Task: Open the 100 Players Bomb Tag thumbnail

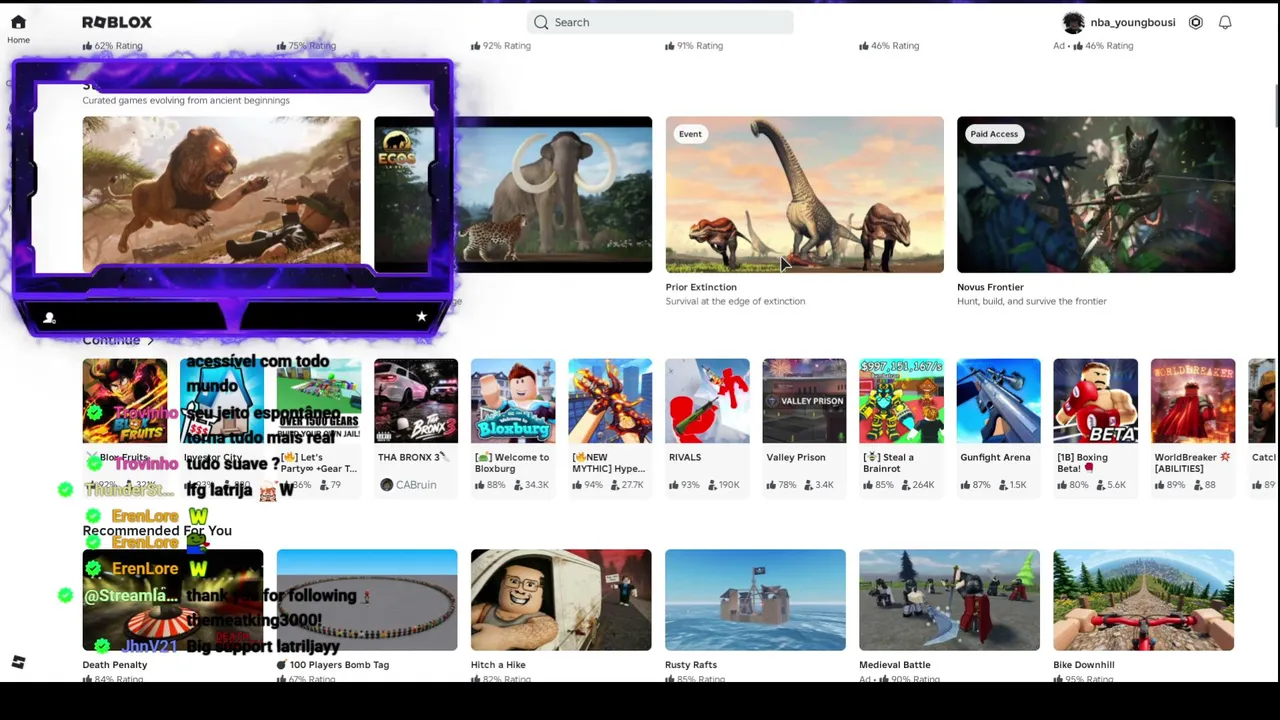Action: point(367,600)
